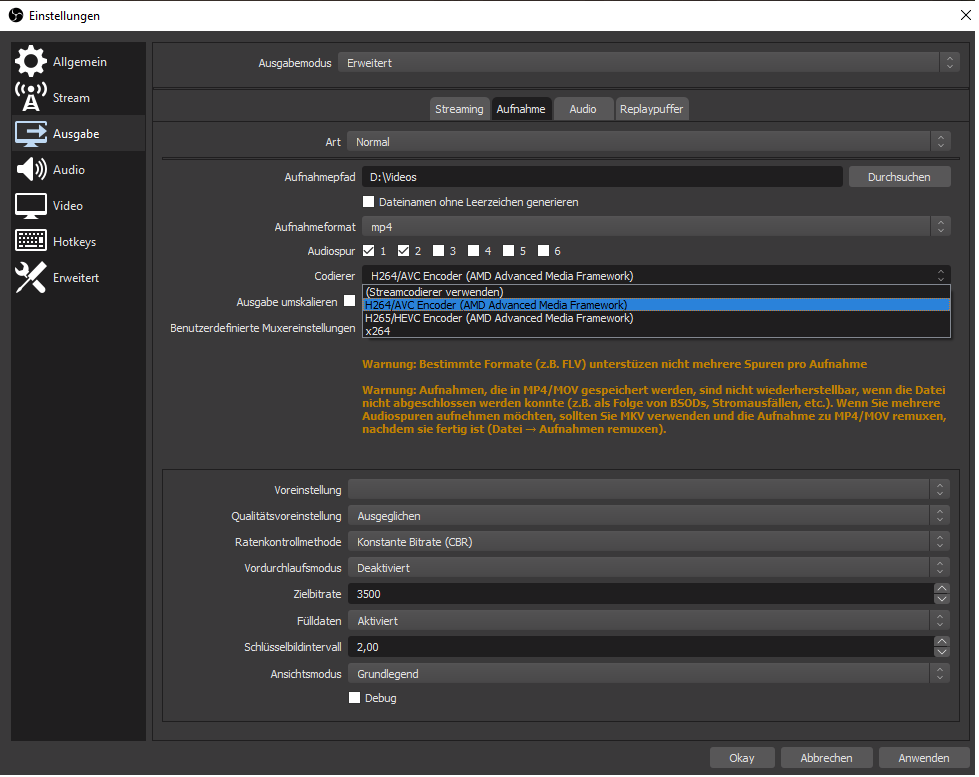Click the OBS logo in title bar
The width and height of the screenshot is (979, 777).
tap(16, 15)
